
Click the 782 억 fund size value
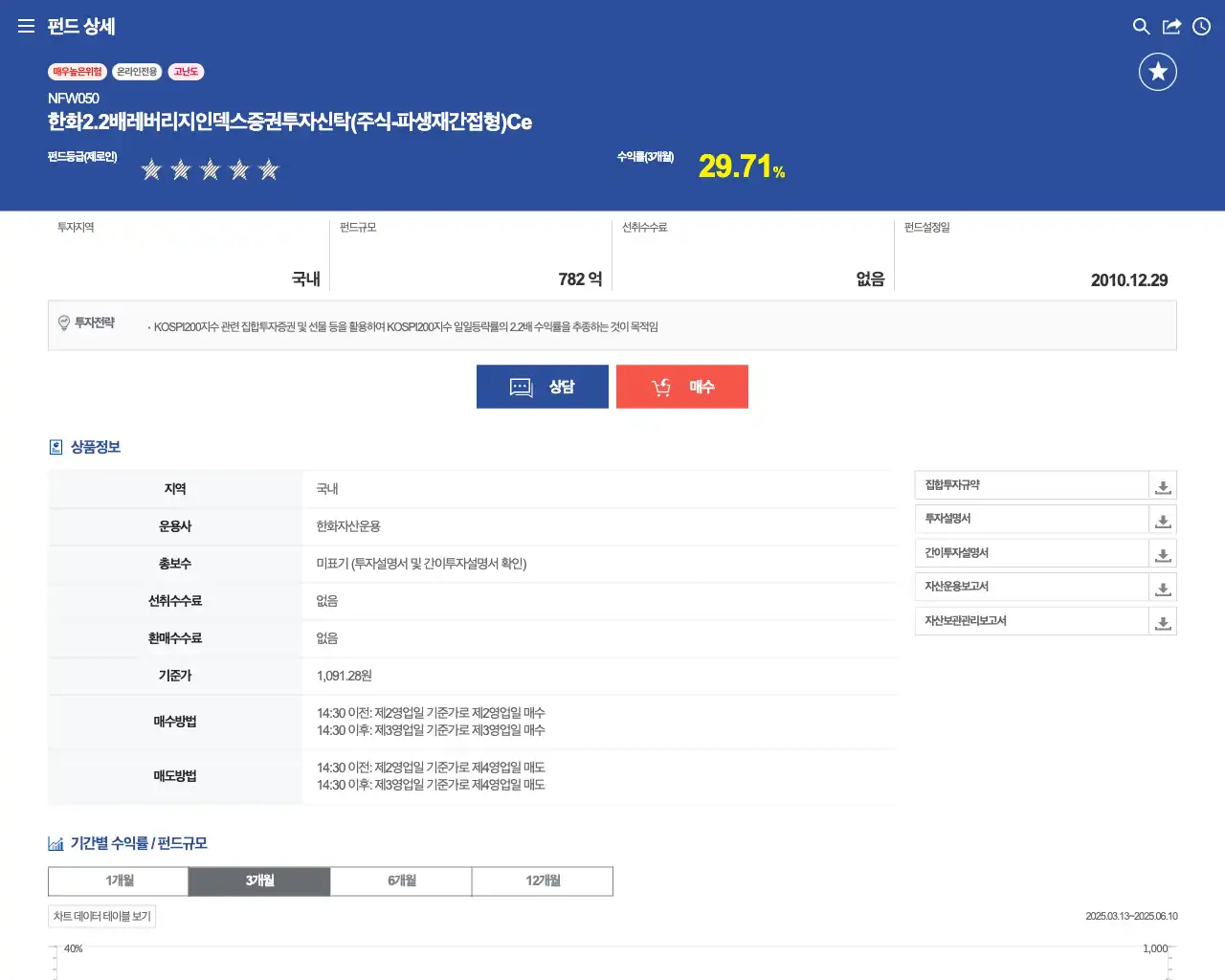point(580,279)
